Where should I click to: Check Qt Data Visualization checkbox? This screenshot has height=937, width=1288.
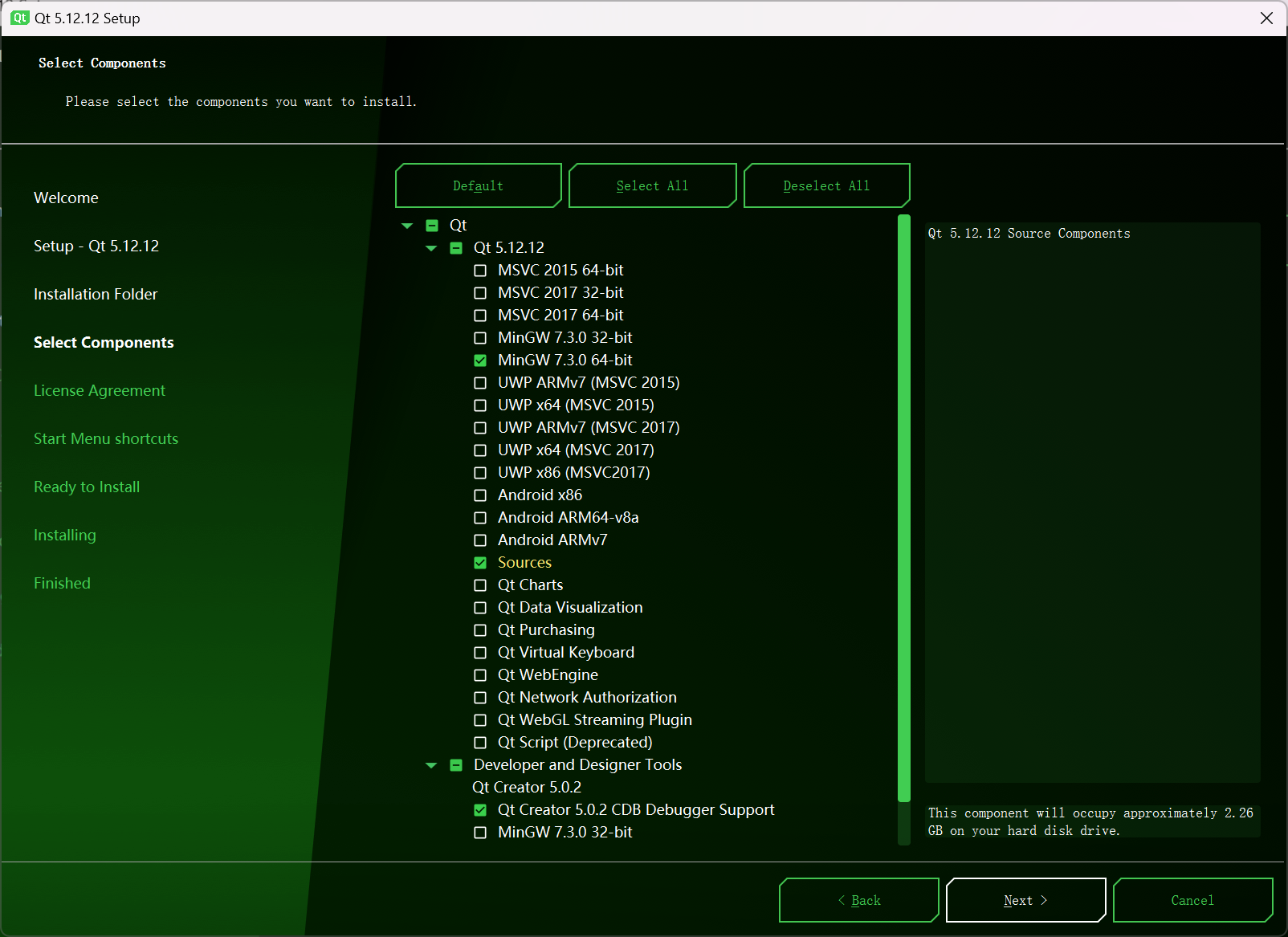480,608
